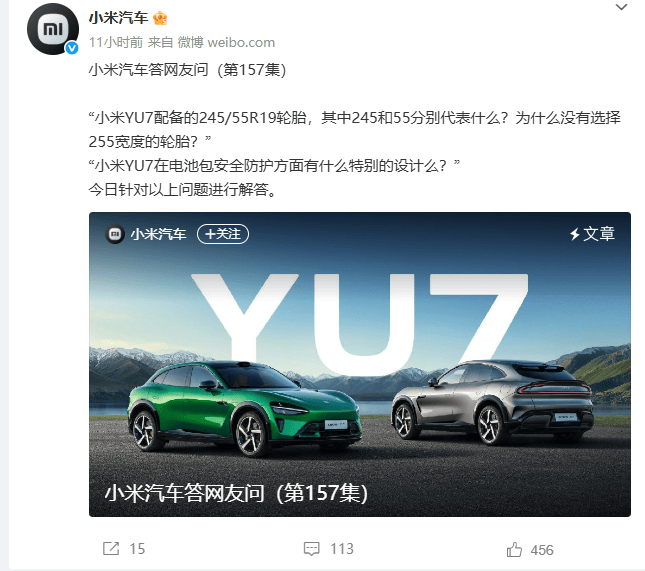The height and width of the screenshot is (571, 645).
Task: Click the 11小时前 timestamp
Action: (116, 42)
